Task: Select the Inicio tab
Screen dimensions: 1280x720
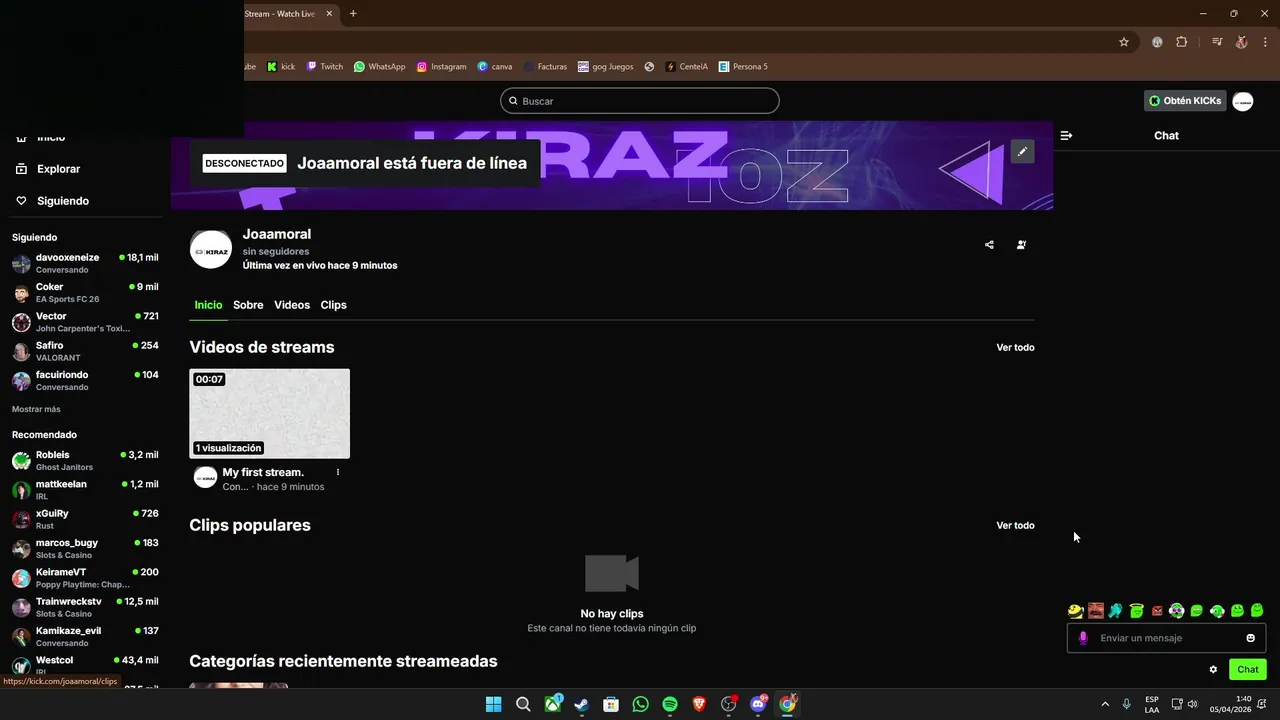Action: click(208, 305)
